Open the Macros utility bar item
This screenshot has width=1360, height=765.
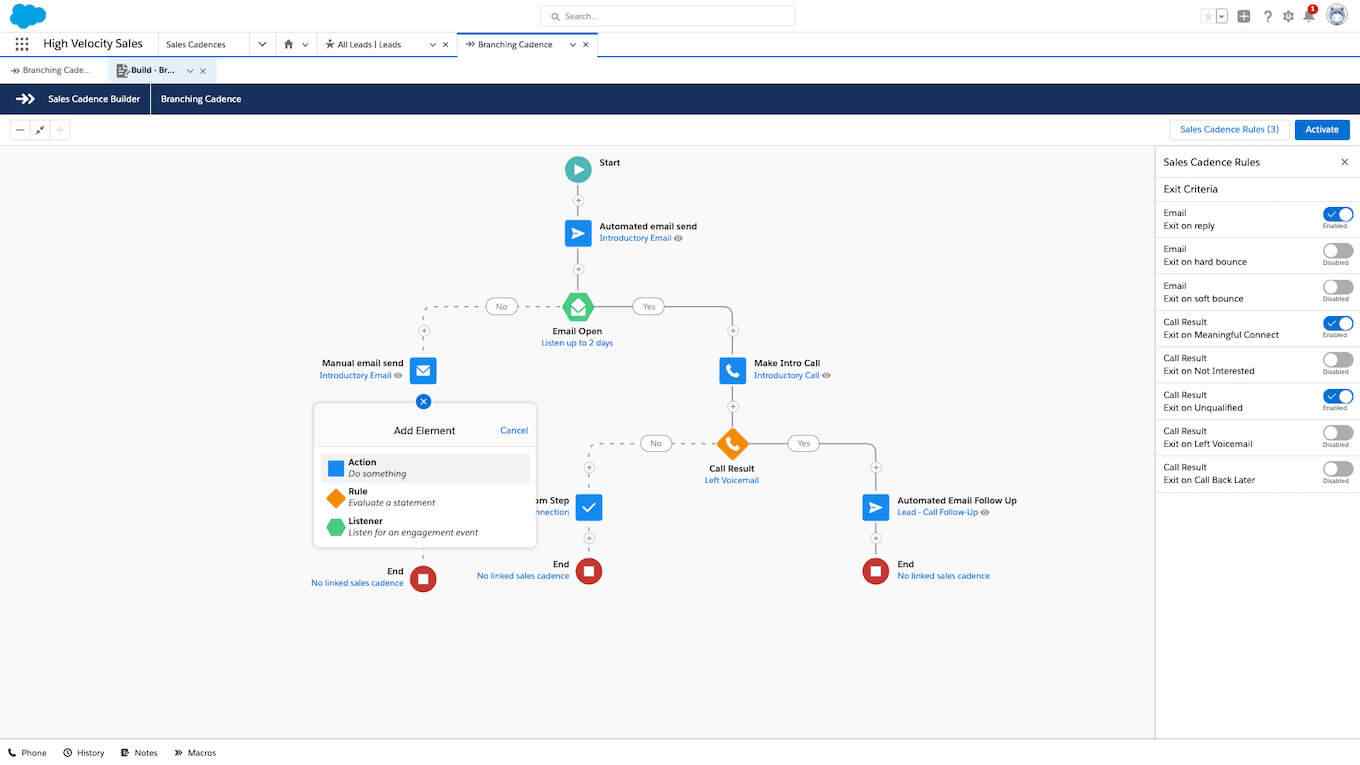(195, 753)
